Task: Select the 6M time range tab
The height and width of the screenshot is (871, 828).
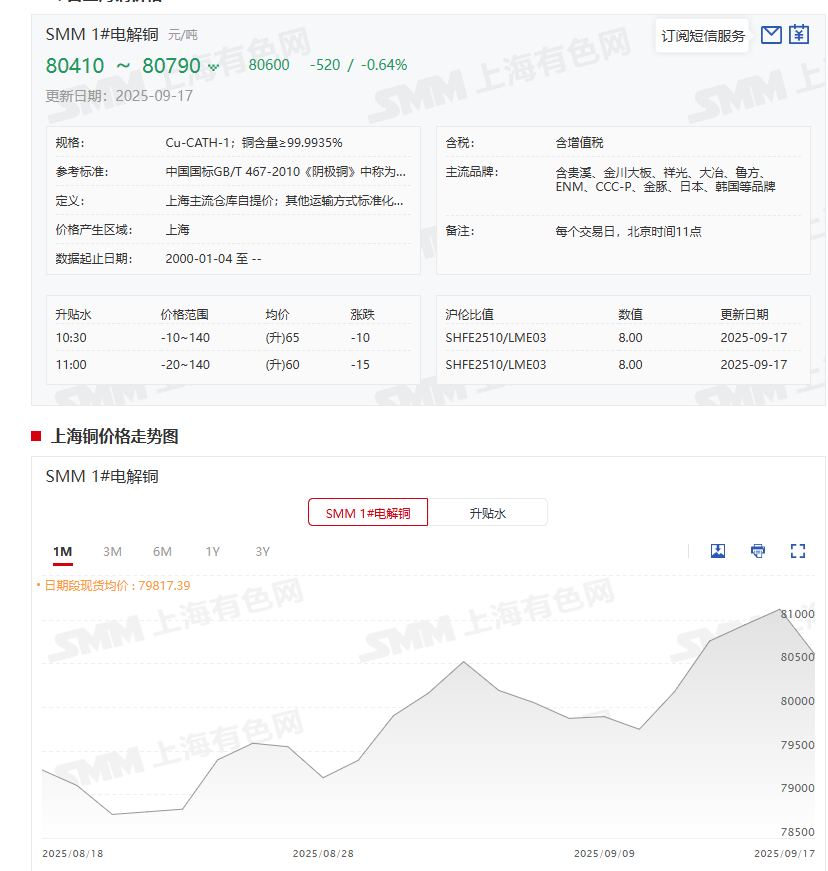Action: (162, 552)
